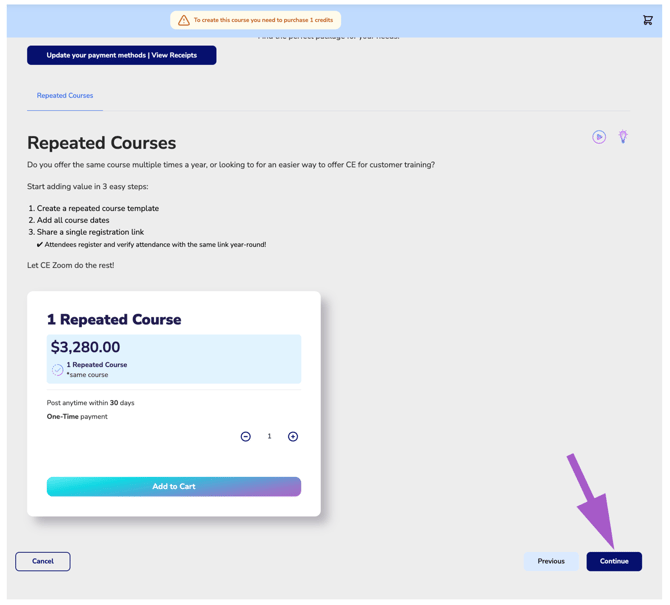Go back with the Previous button
The image size is (670, 605).
point(551,561)
